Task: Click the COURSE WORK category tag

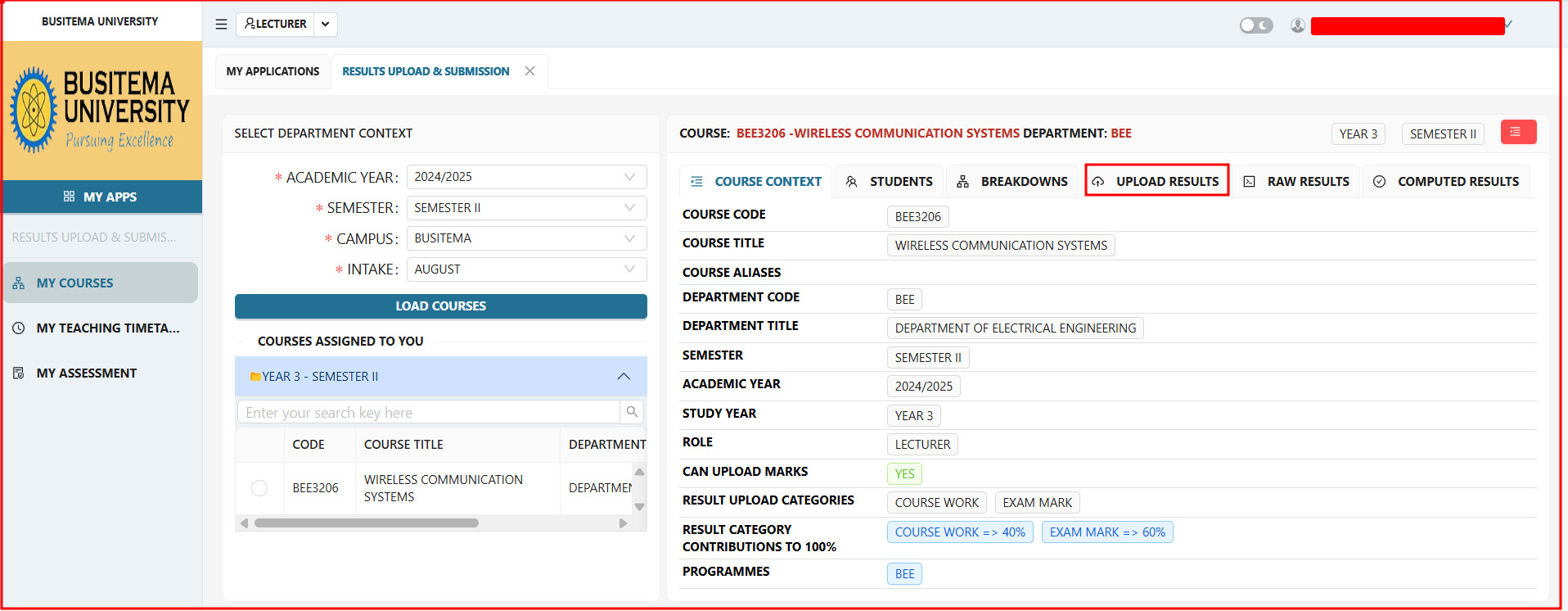Action: pyautogui.click(x=936, y=503)
